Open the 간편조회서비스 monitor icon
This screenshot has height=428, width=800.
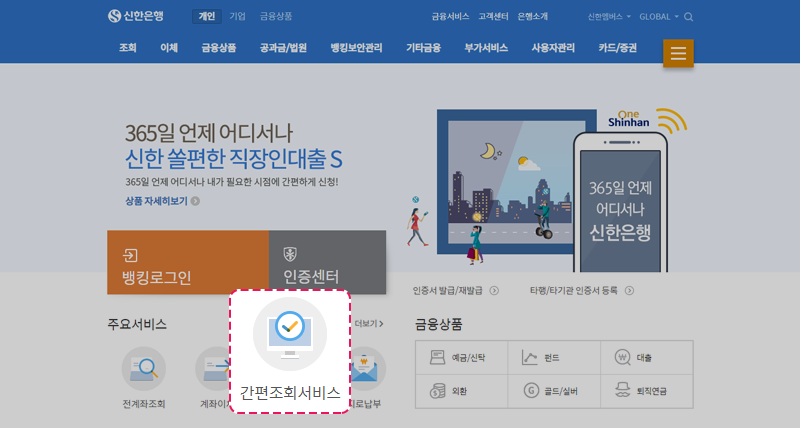click(x=290, y=334)
